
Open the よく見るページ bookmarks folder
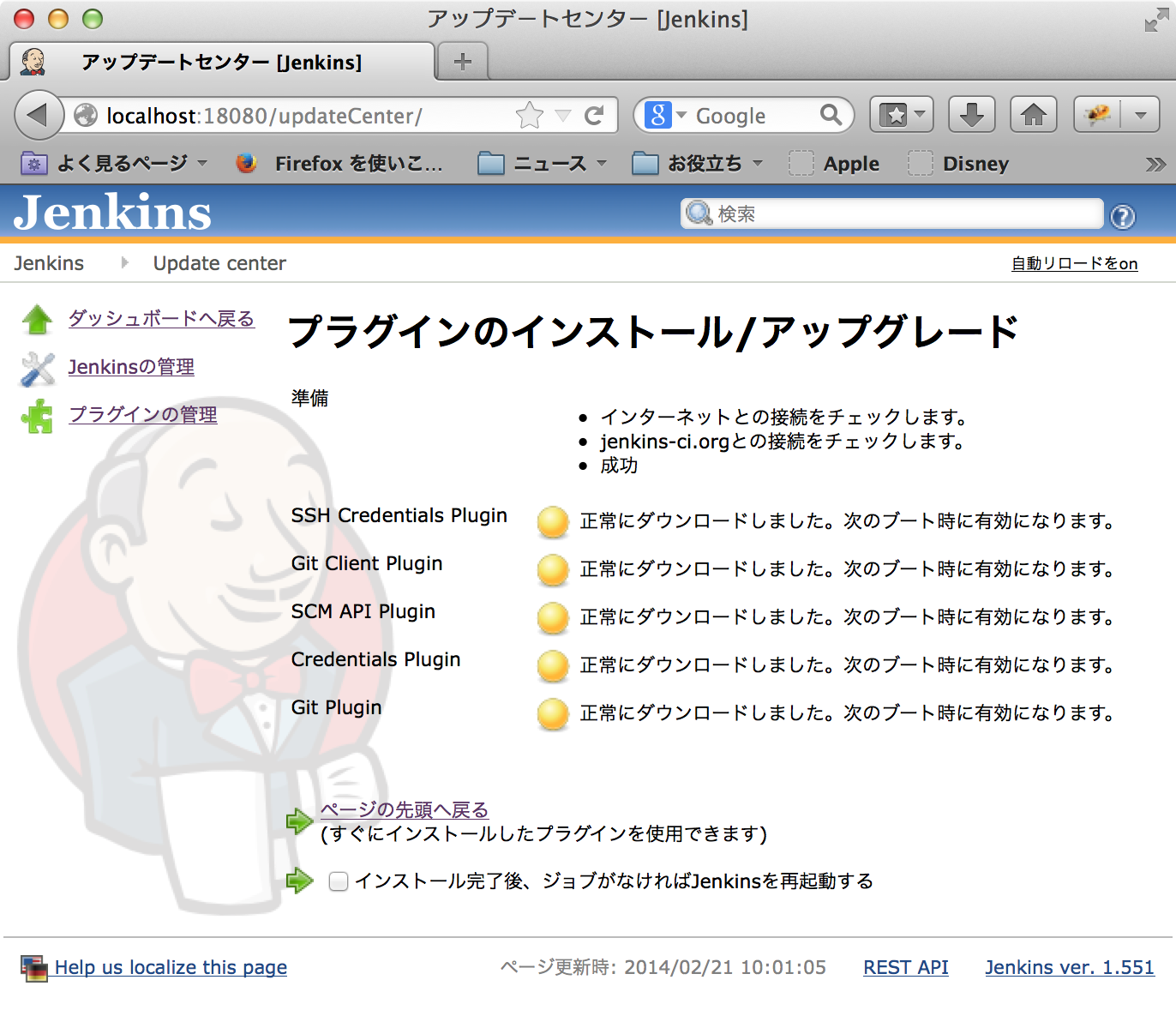tap(114, 163)
